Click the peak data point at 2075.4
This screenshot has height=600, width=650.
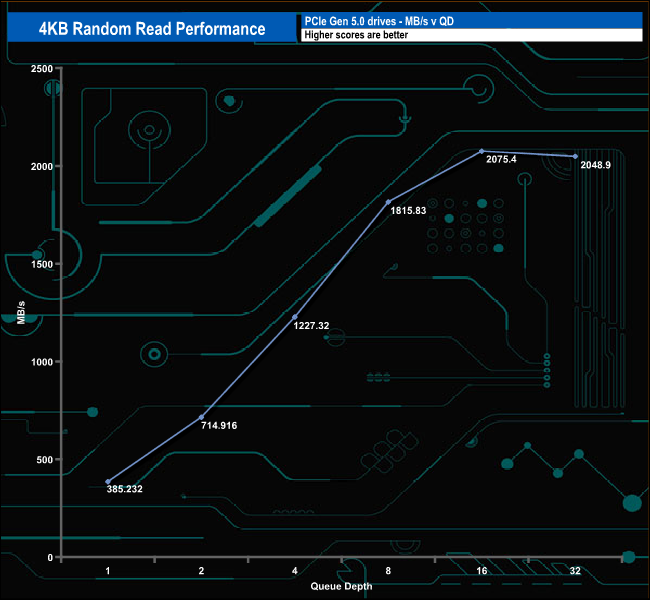481,151
